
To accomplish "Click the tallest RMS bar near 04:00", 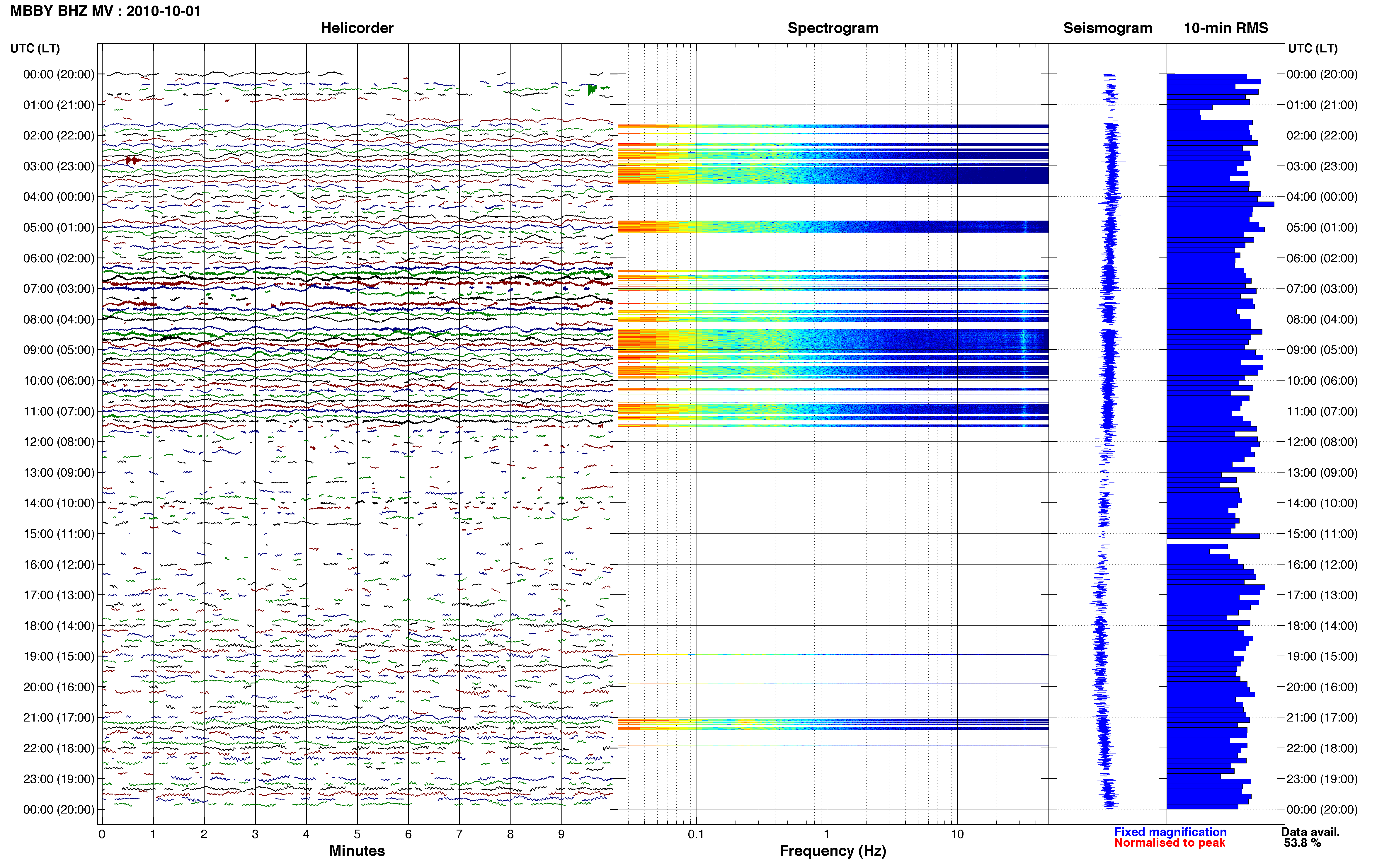I will click(1220, 204).
